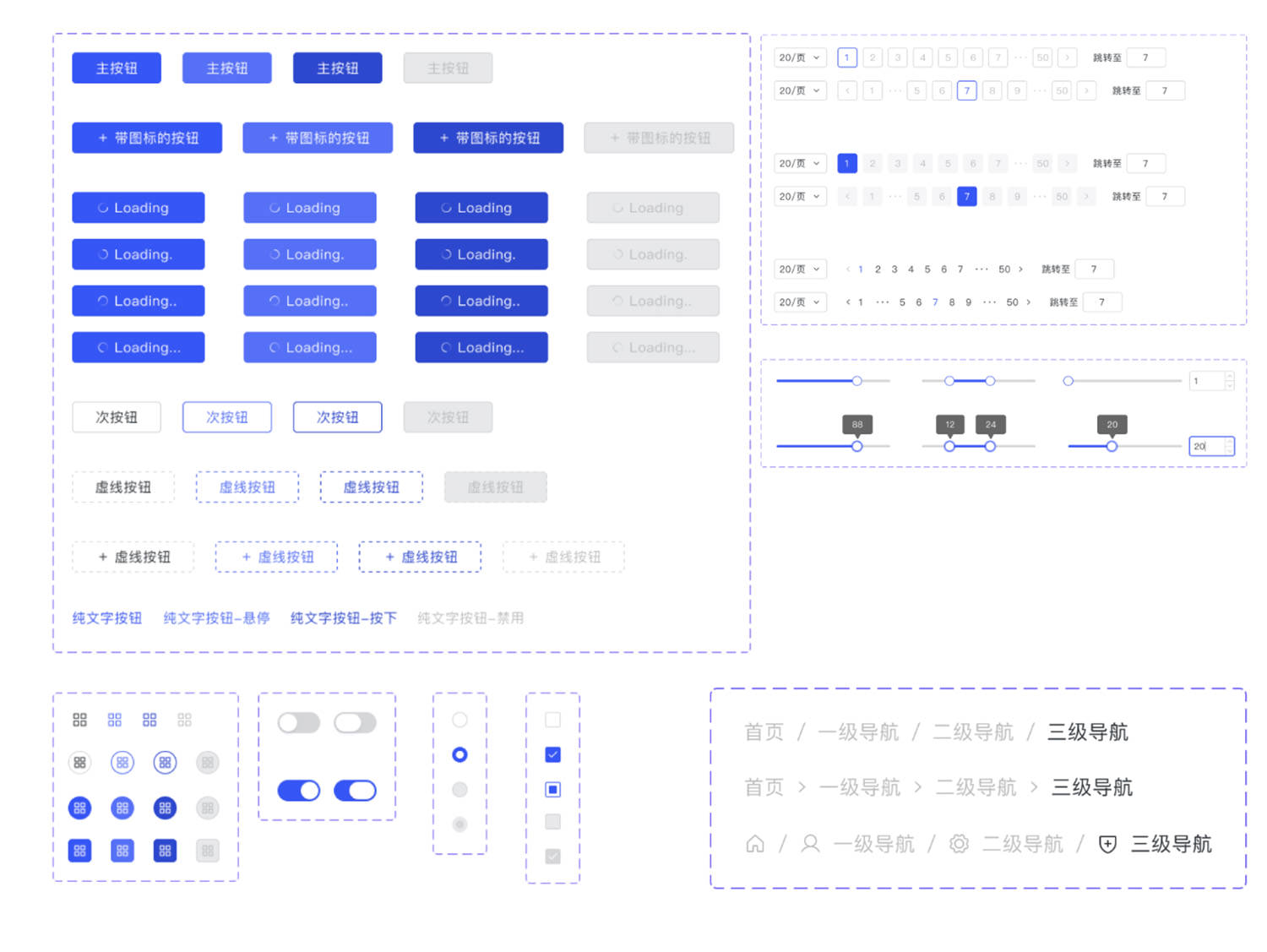This screenshot has width=1267, height=952.
Task: Click the disabled gray 带图标的按钮 button
Action: pos(659,138)
